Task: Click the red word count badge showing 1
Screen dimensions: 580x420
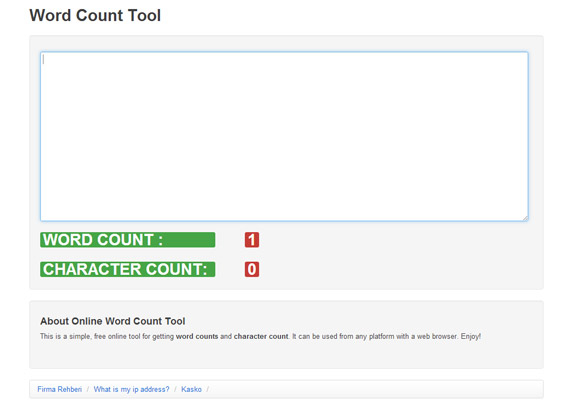Action: tap(252, 240)
